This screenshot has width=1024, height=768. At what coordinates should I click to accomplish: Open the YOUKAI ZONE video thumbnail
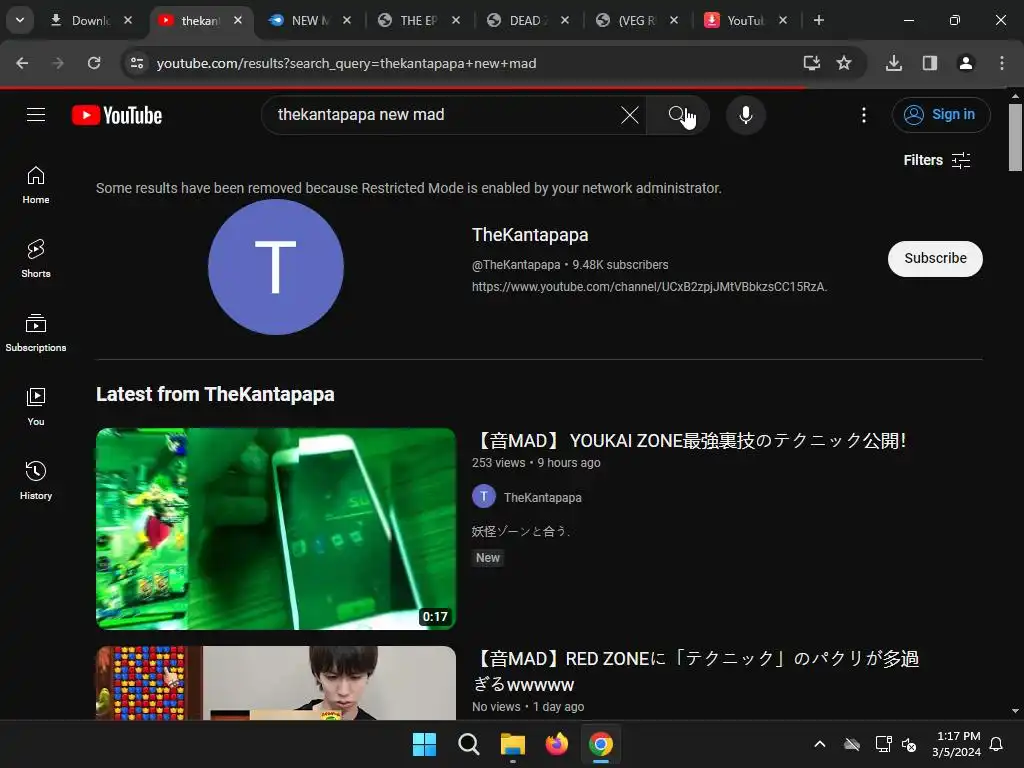[276, 528]
